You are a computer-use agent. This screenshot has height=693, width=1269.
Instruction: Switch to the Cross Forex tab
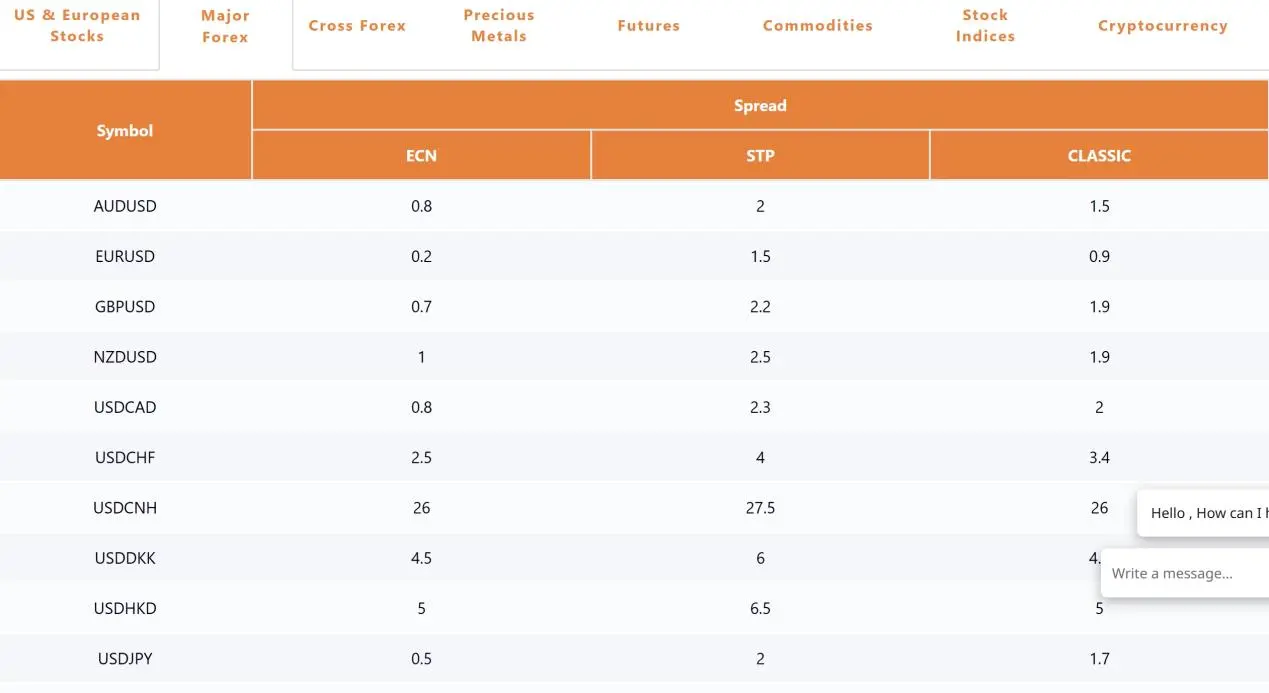pos(357,26)
